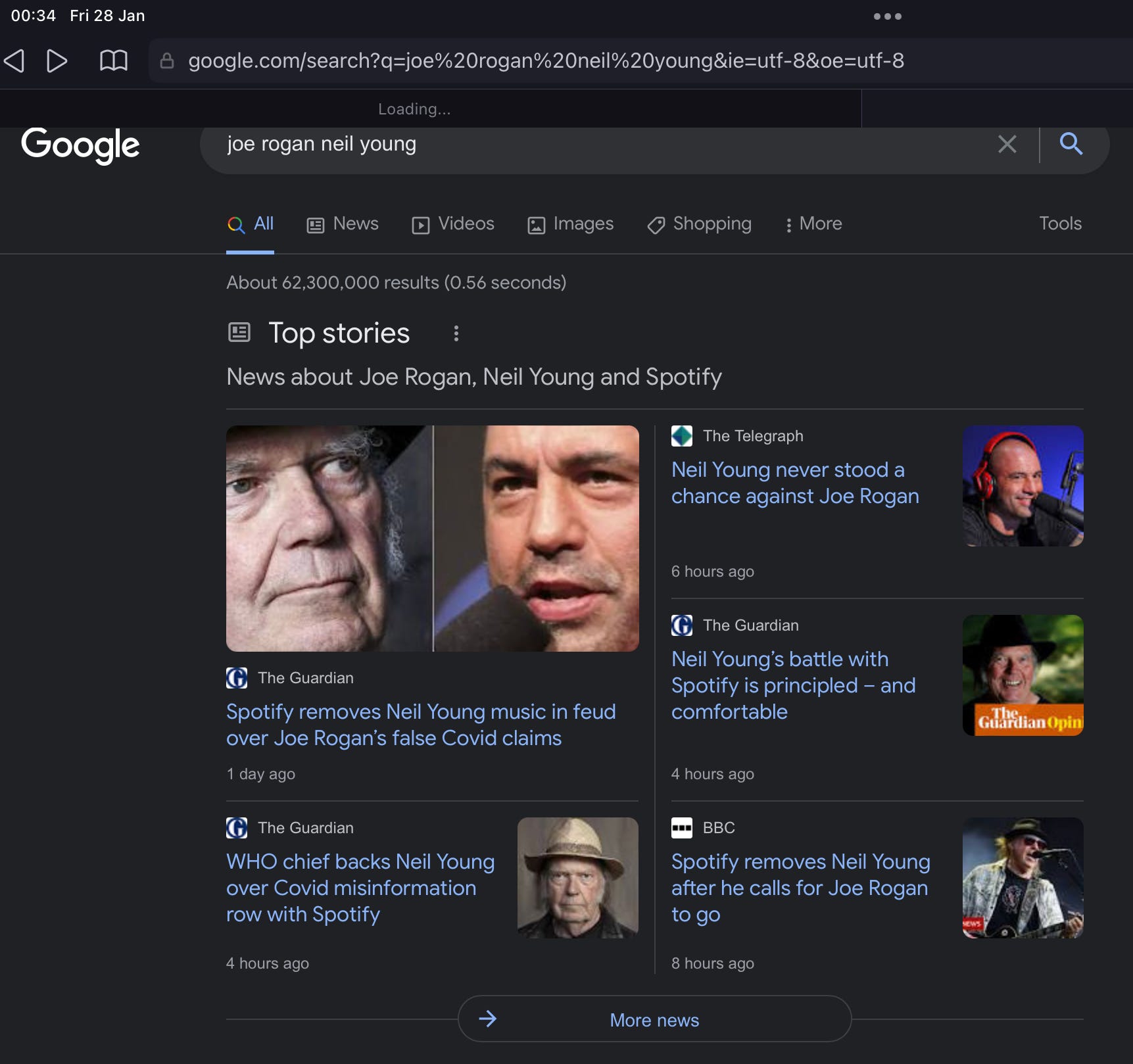Click the URL address bar
The image size is (1133, 1064).
click(x=640, y=60)
